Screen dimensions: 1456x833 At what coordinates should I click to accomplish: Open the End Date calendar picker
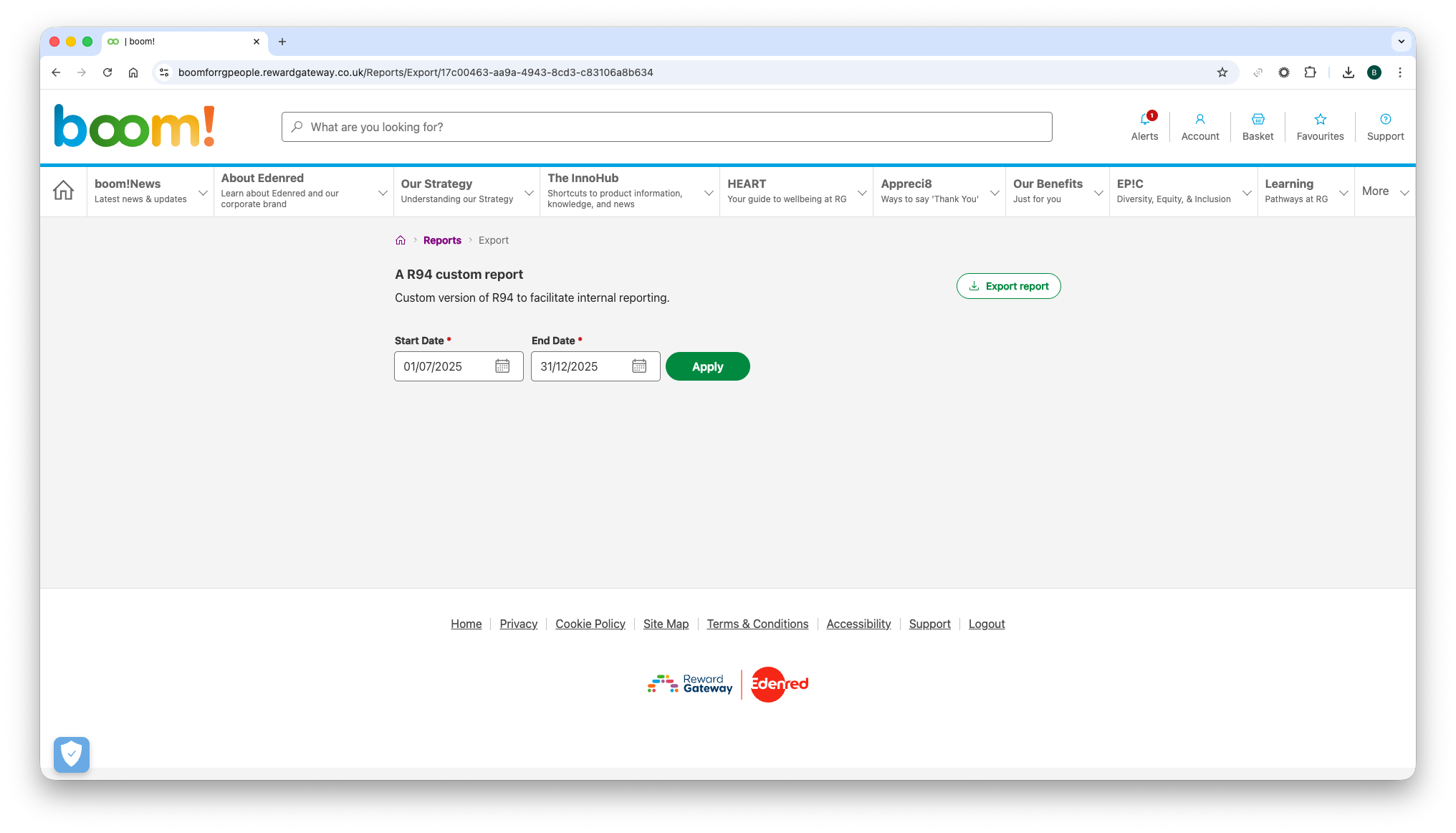click(x=639, y=366)
